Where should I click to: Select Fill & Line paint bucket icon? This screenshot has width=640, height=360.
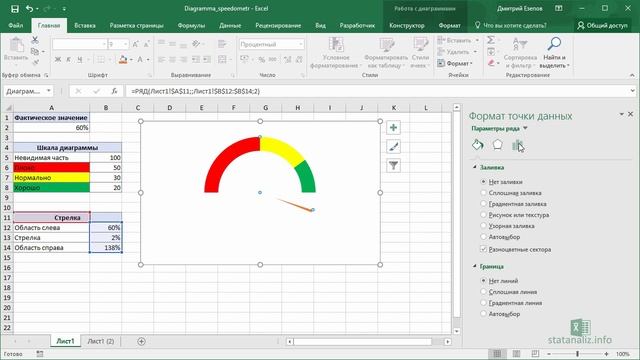pyautogui.click(x=478, y=145)
